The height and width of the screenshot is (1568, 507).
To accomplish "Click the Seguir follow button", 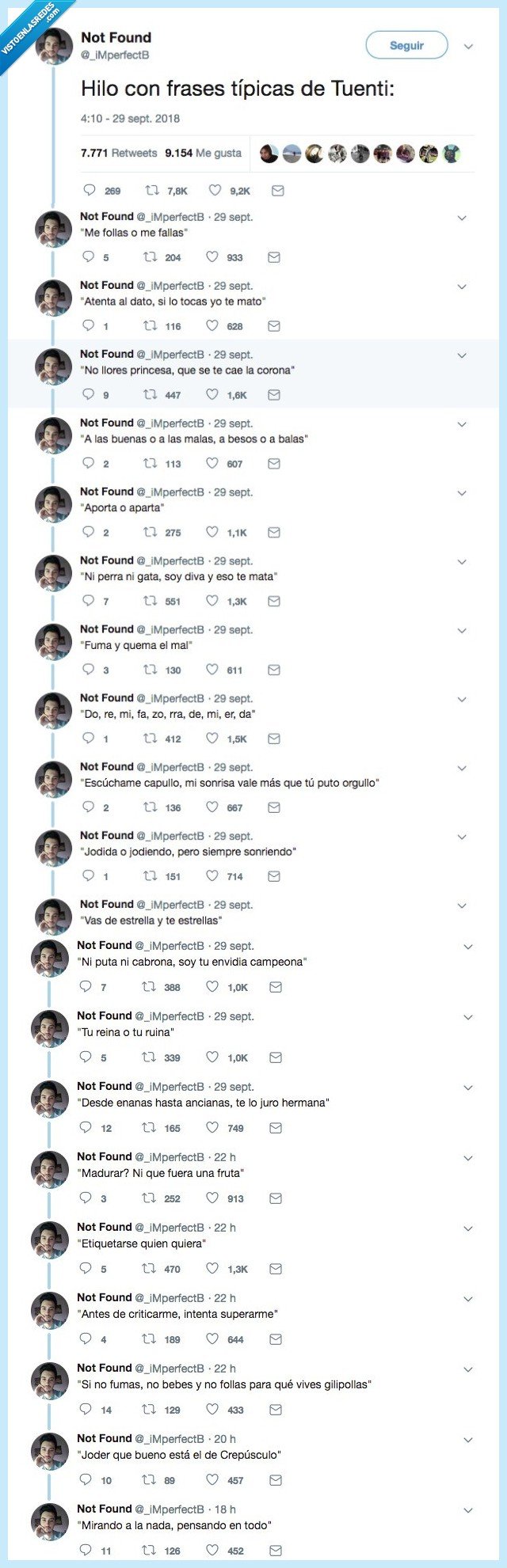I will 406,46.
